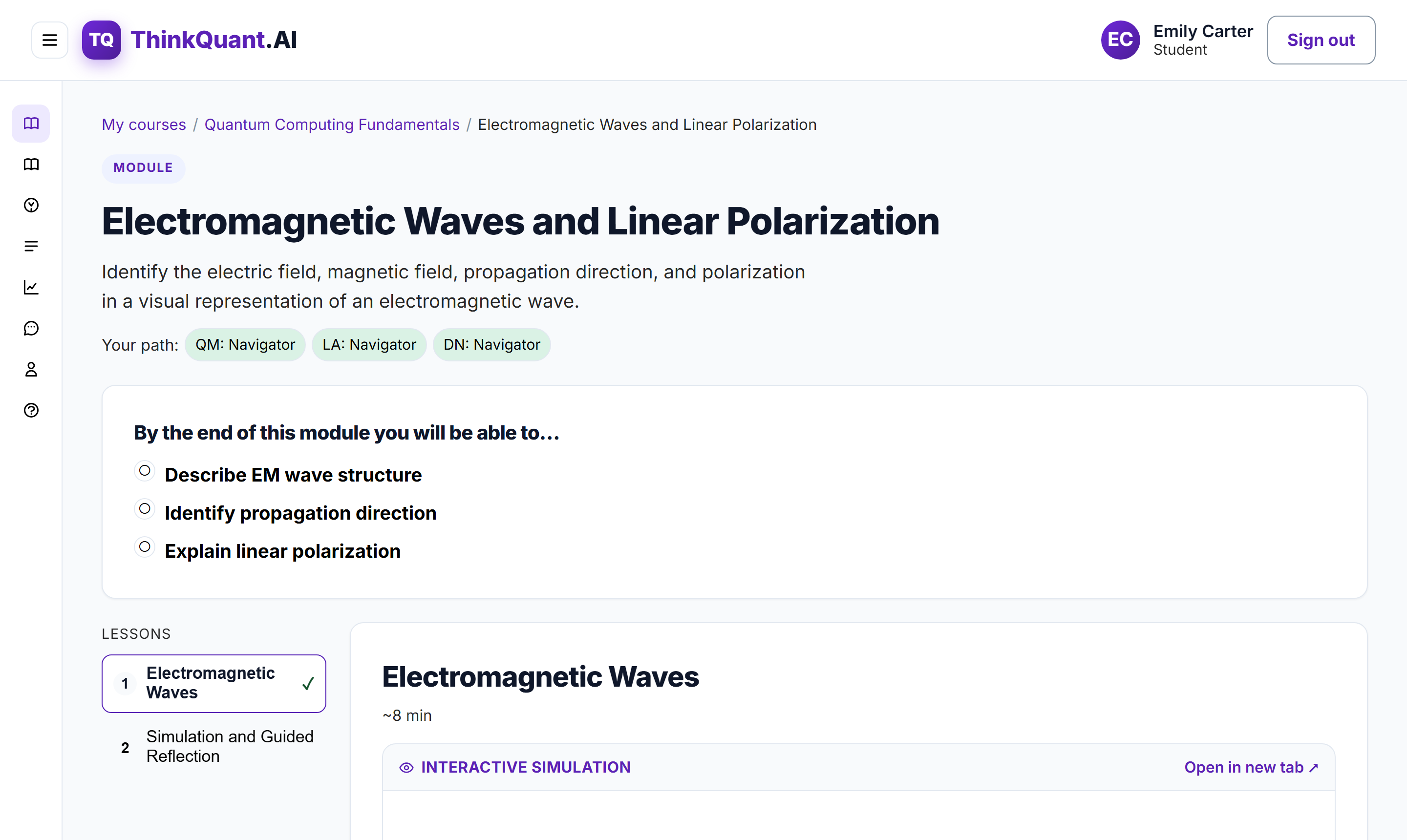1407x840 pixels.
Task: Click the green checkmark on lesson 1
Action: [308, 684]
